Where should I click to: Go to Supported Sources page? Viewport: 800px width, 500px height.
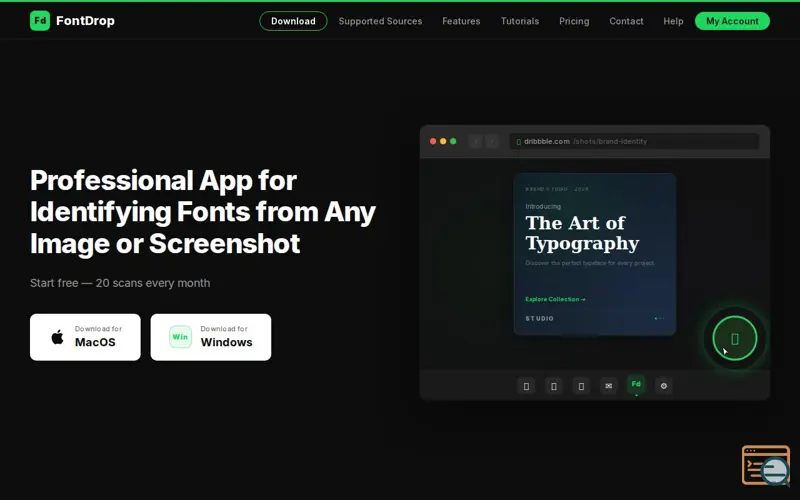pyautogui.click(x=380, y=21)
